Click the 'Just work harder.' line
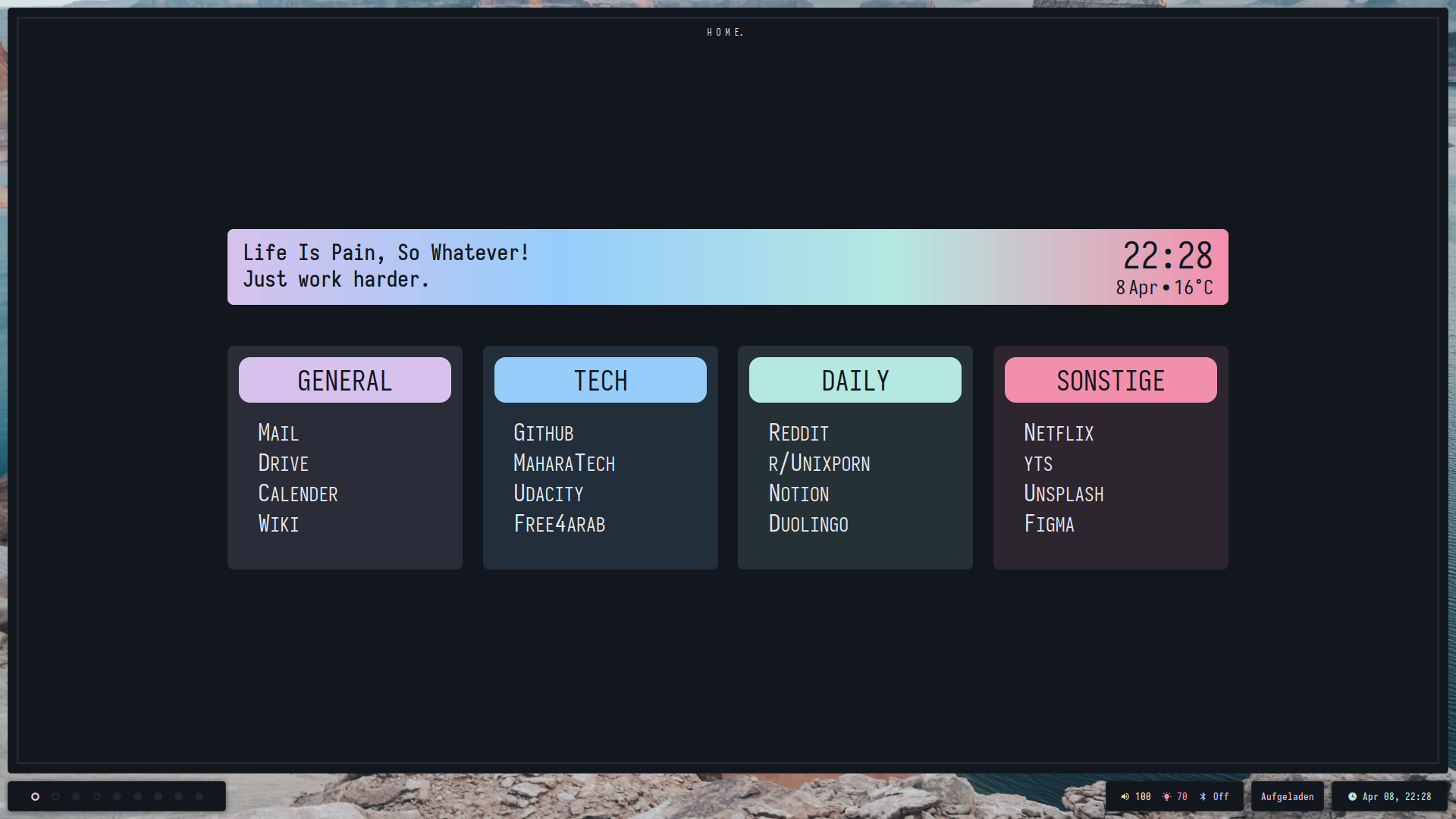Viewport: 1456px width, 819px height. (x=336, y=280)
